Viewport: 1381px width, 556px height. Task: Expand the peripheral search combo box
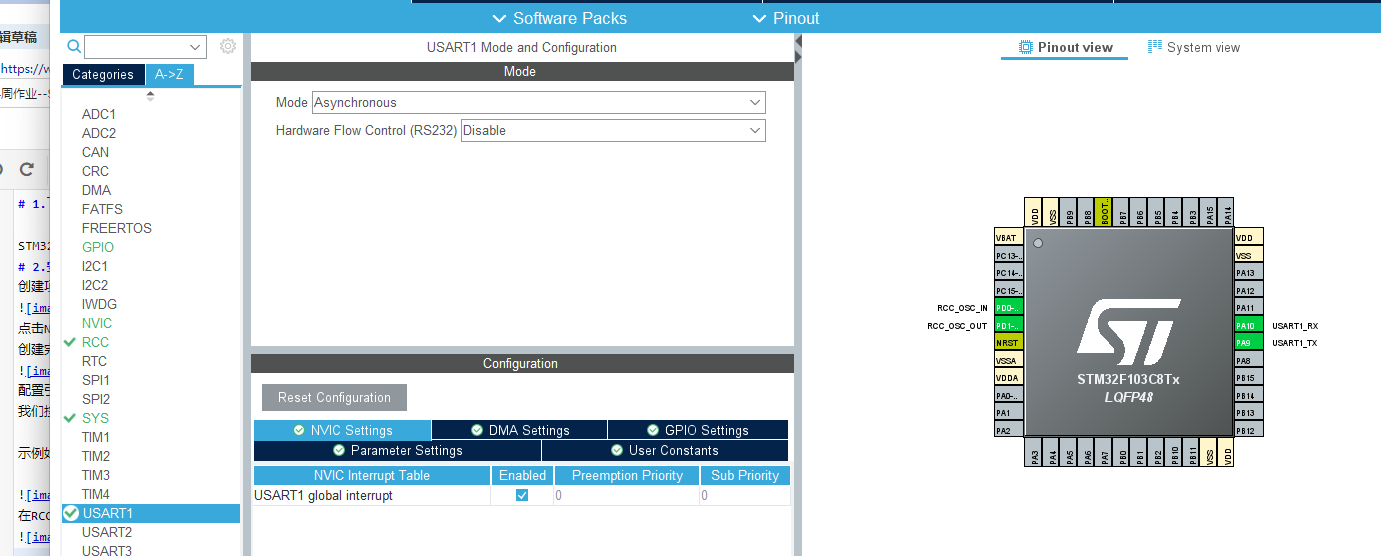click(x=194, y=47)
